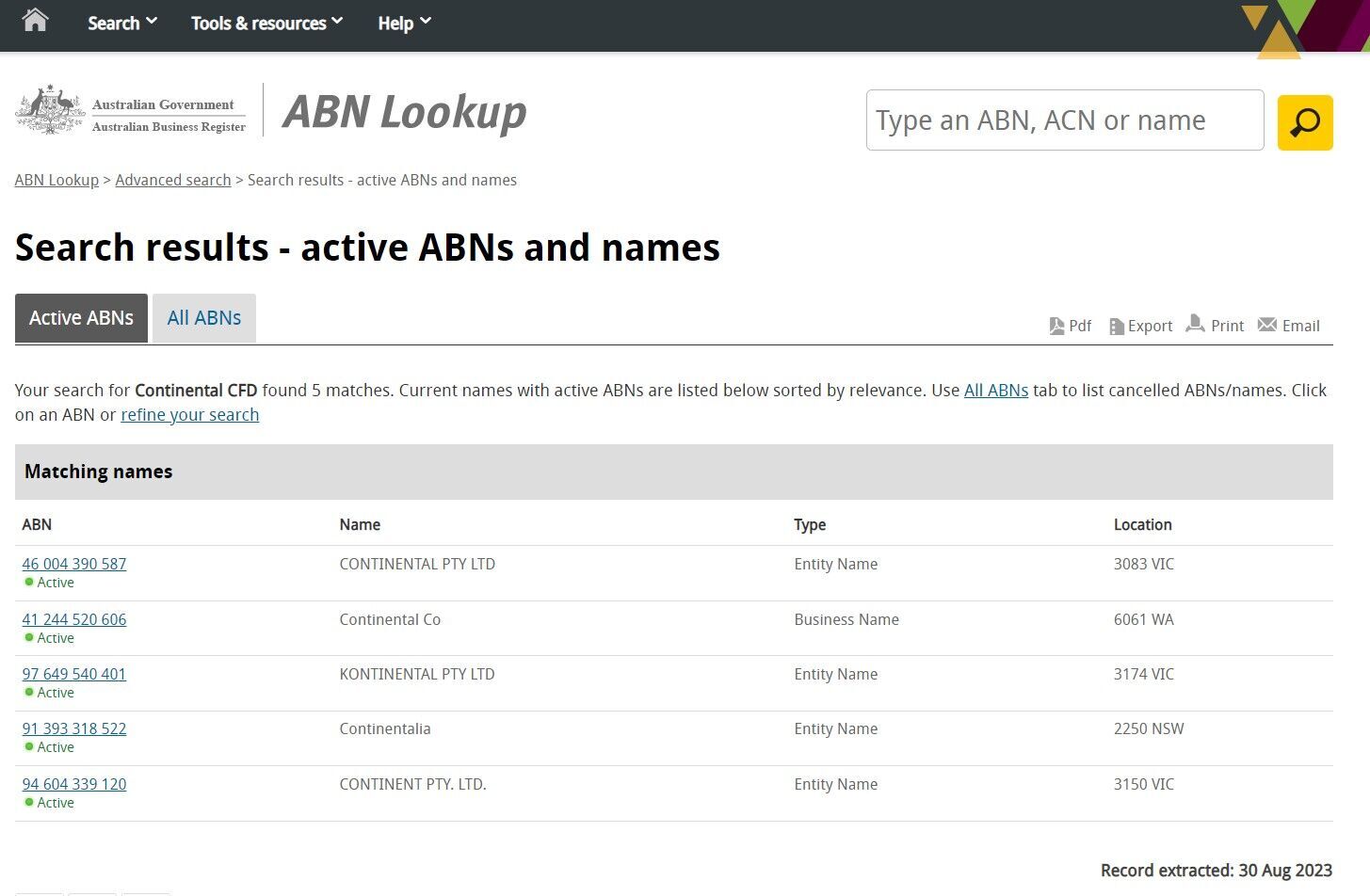
Task: Click the ABN Lookup site title
Action: tap(405, 112)
